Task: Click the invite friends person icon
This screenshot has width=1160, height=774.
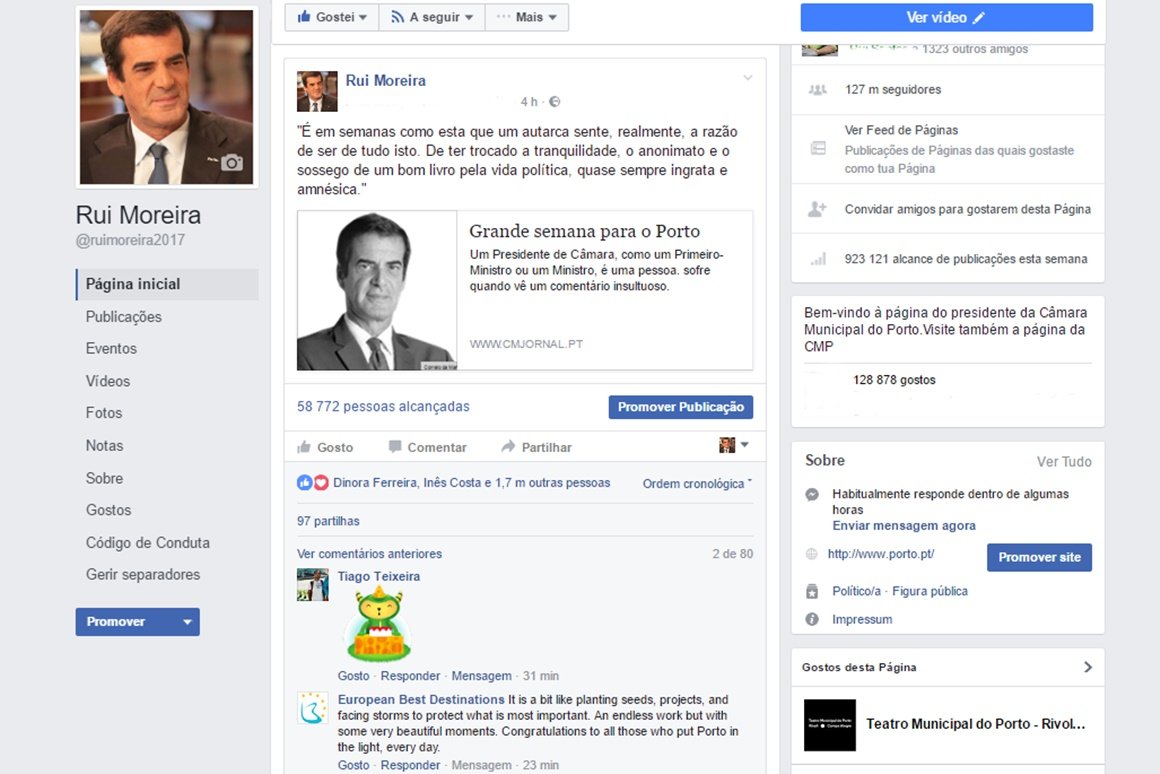Action: [817, 209]
